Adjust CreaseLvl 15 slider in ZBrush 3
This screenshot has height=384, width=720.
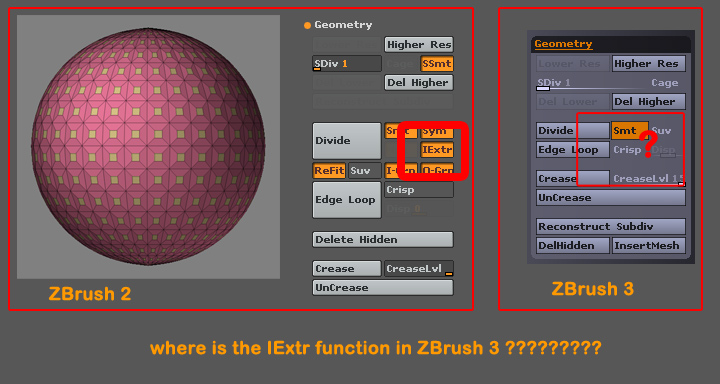coord(649,179)
